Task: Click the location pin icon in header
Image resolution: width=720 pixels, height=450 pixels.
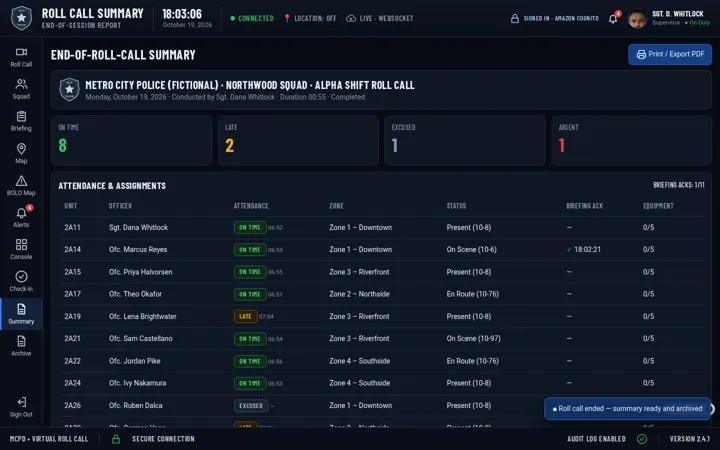Action: click(287, 18)
